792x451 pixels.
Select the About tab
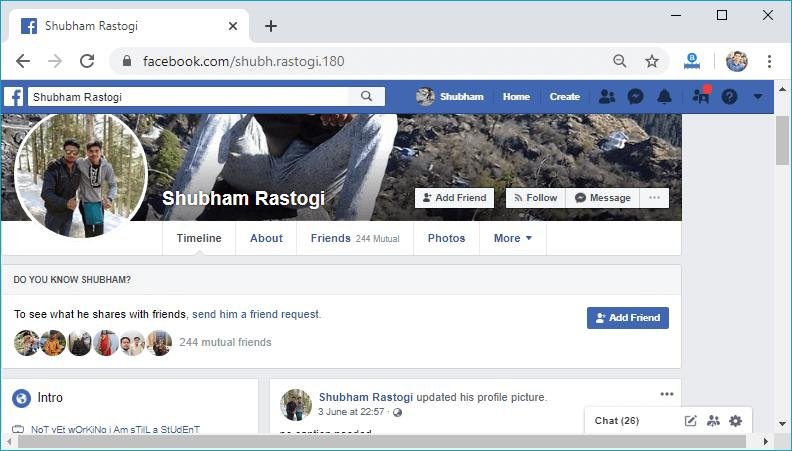266,238
